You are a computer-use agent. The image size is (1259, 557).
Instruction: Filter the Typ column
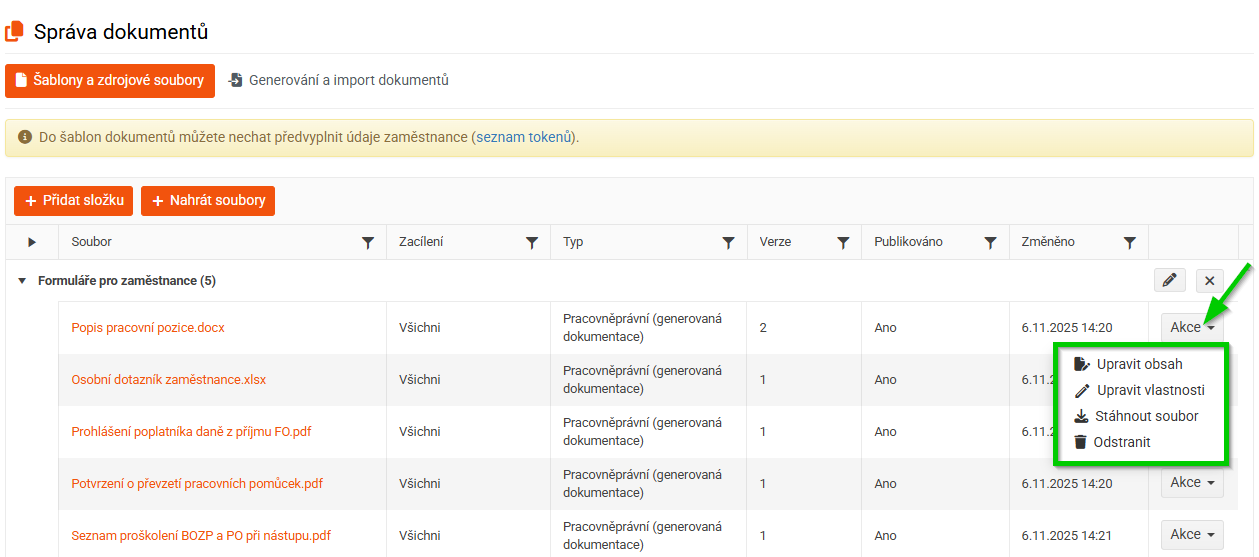[729, 242]
